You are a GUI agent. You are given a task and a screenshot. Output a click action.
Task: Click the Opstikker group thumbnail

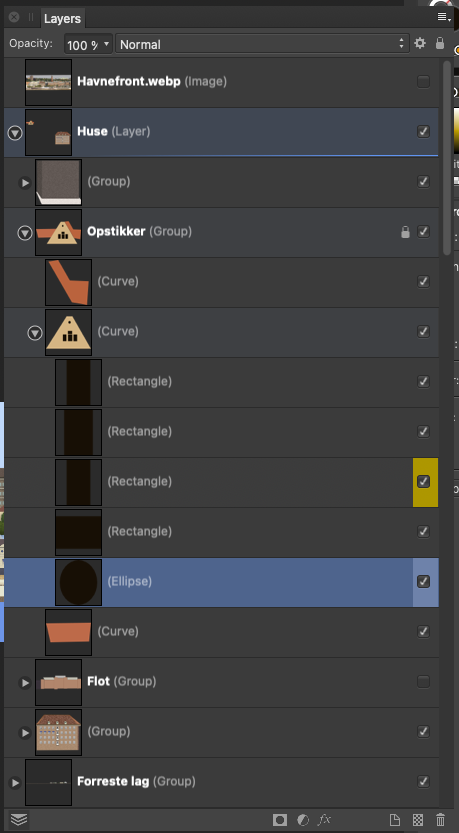[58, 232]
